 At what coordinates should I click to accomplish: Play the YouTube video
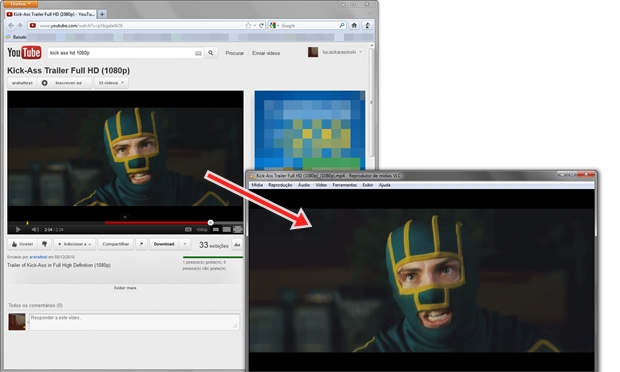pyautogui.click(x=18, y=229)
